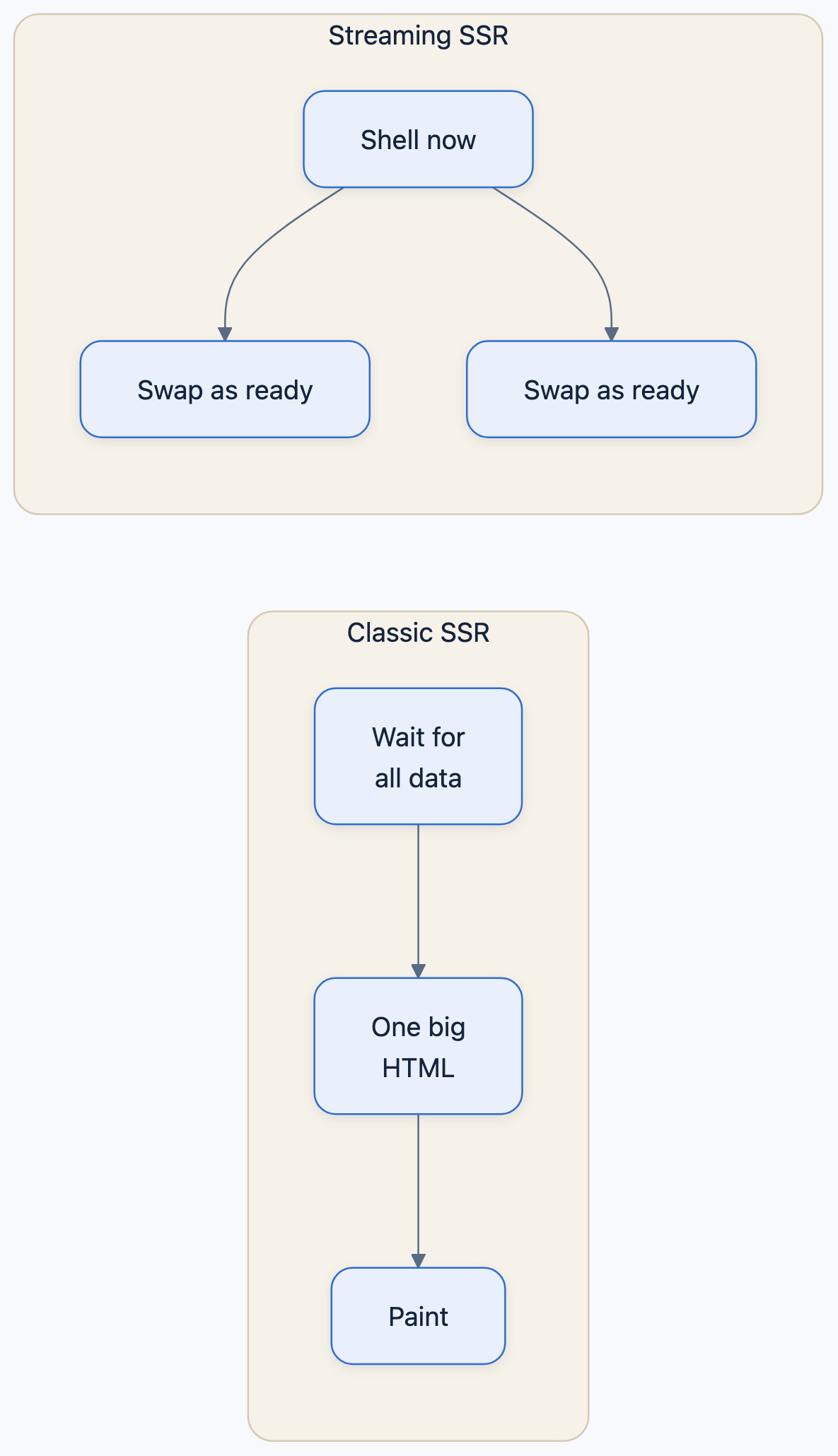838x1456 pixels.
Task: Click the Paint node
Action: (x=418, y=1316)
